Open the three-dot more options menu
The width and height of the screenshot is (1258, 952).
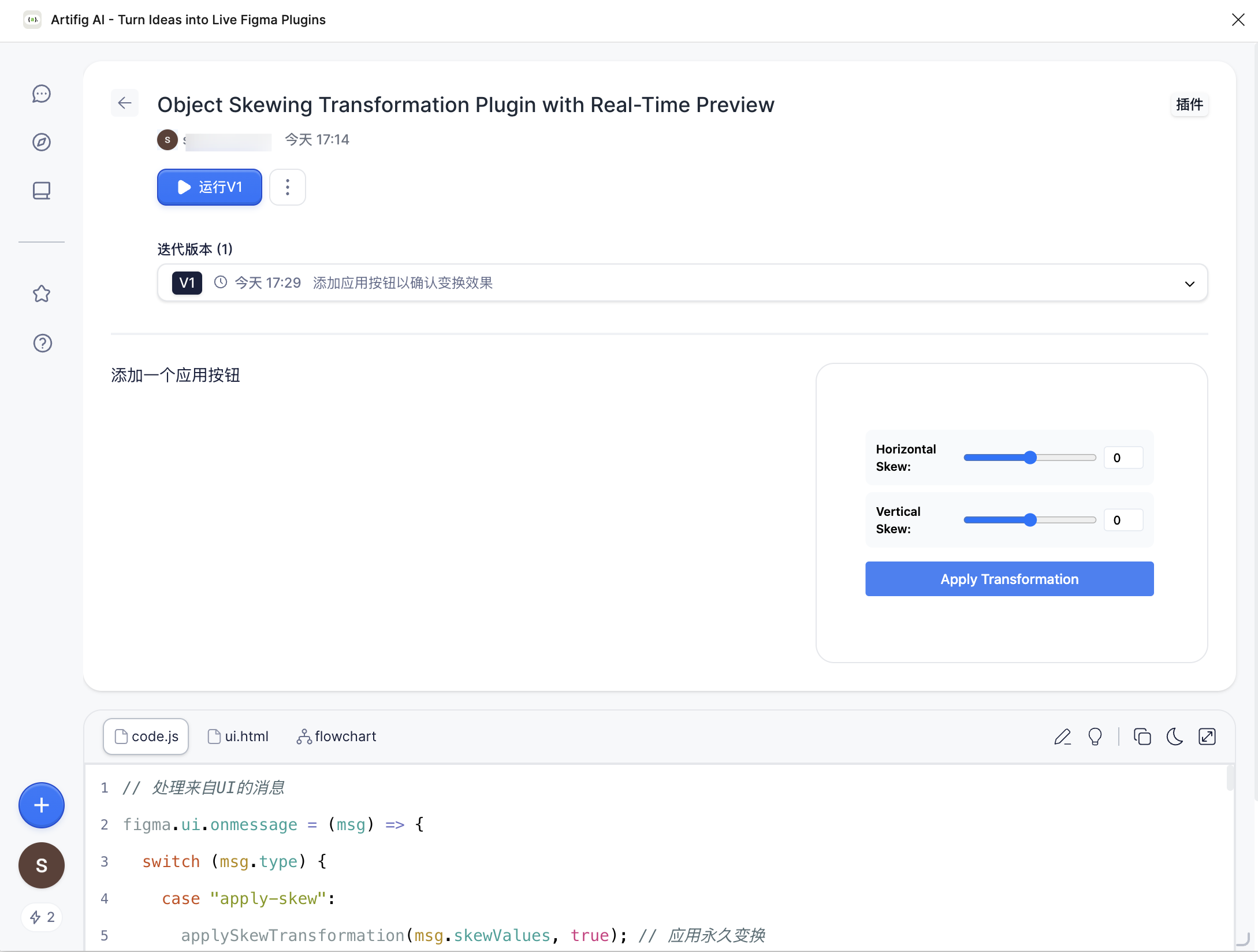click(287, 187)
